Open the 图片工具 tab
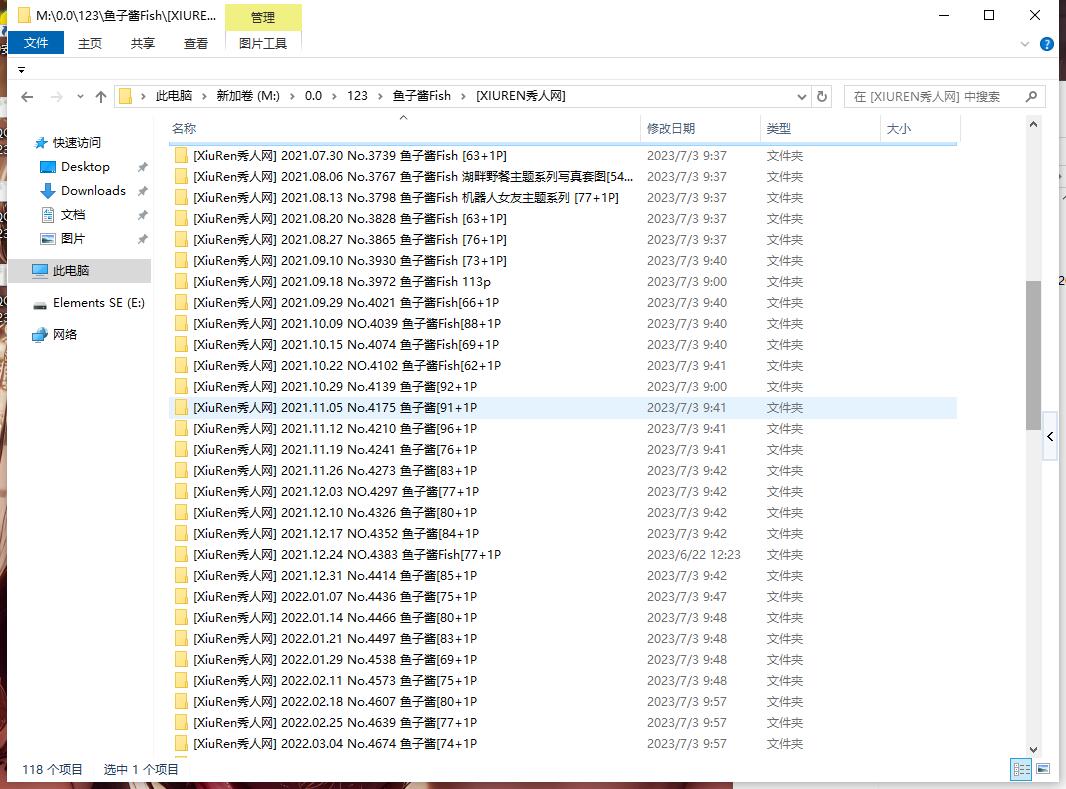This screenshot has width=1066, height=789. point(263,43)
